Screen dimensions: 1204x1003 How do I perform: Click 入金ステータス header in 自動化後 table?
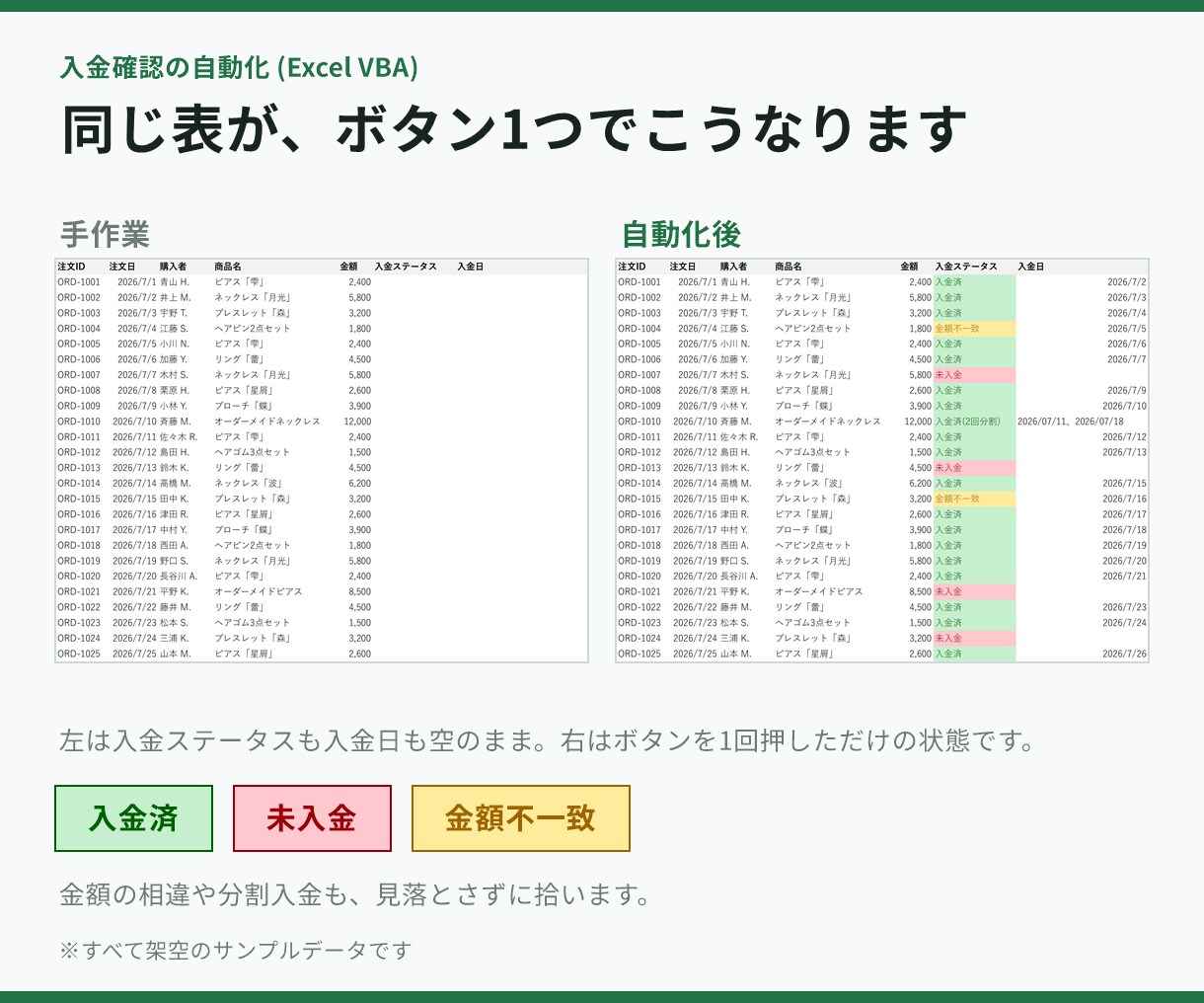point(966,267)
